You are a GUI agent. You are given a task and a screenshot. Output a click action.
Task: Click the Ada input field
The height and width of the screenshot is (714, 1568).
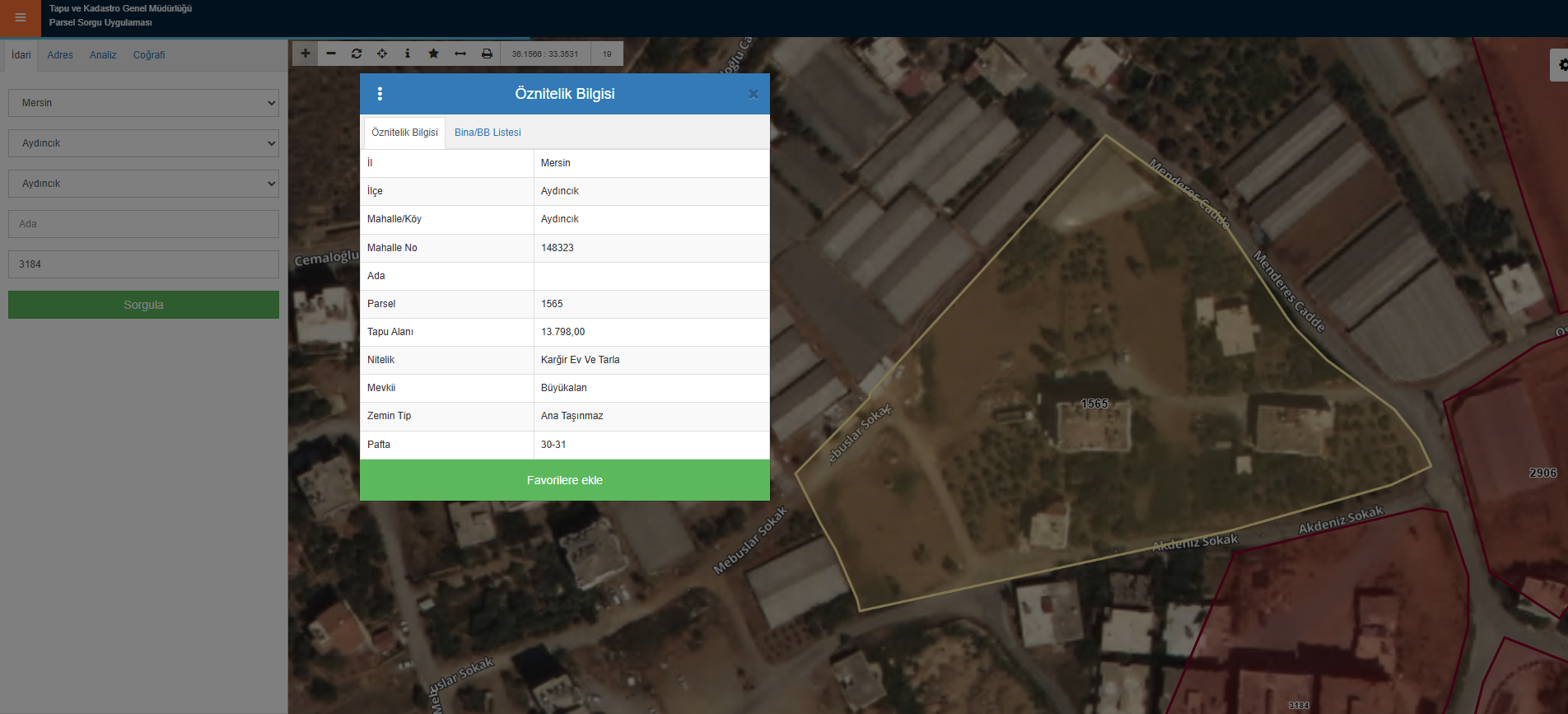point(143,224)
